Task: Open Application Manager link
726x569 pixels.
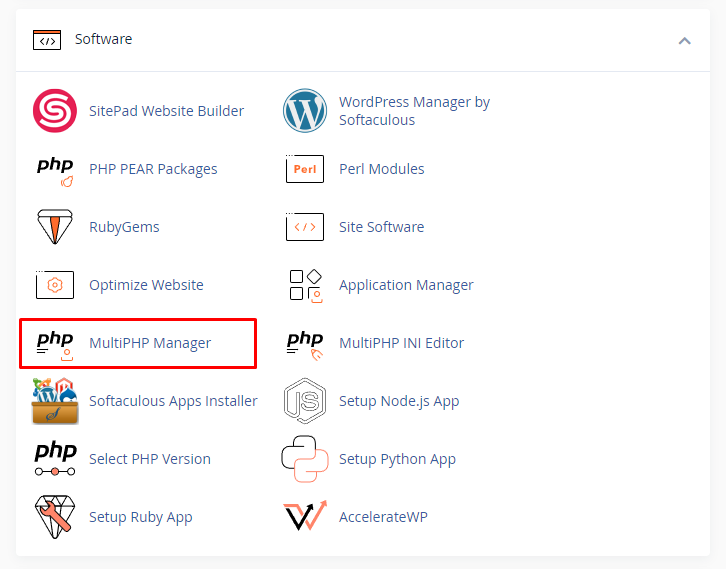Action: [406, 285]
